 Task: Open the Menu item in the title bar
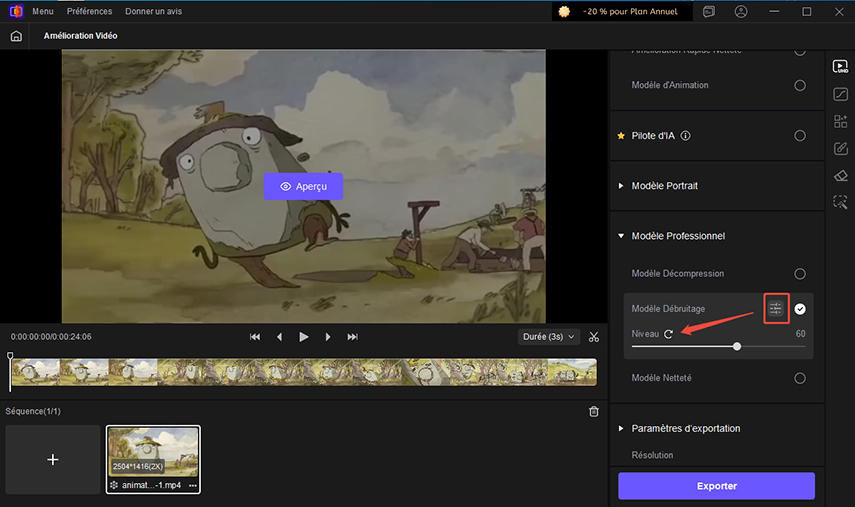tap(43, 12)
